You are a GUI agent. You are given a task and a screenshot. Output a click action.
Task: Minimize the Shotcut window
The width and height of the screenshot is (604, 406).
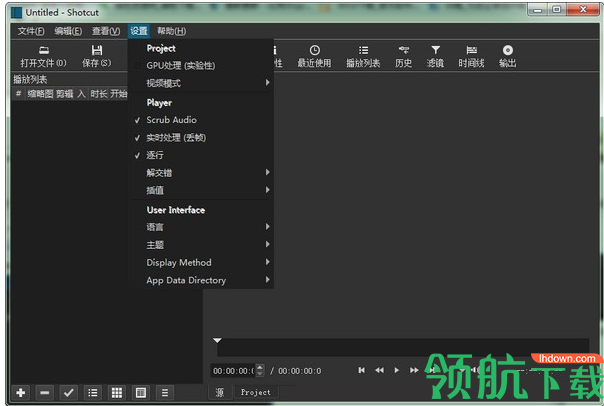point(538,10)
